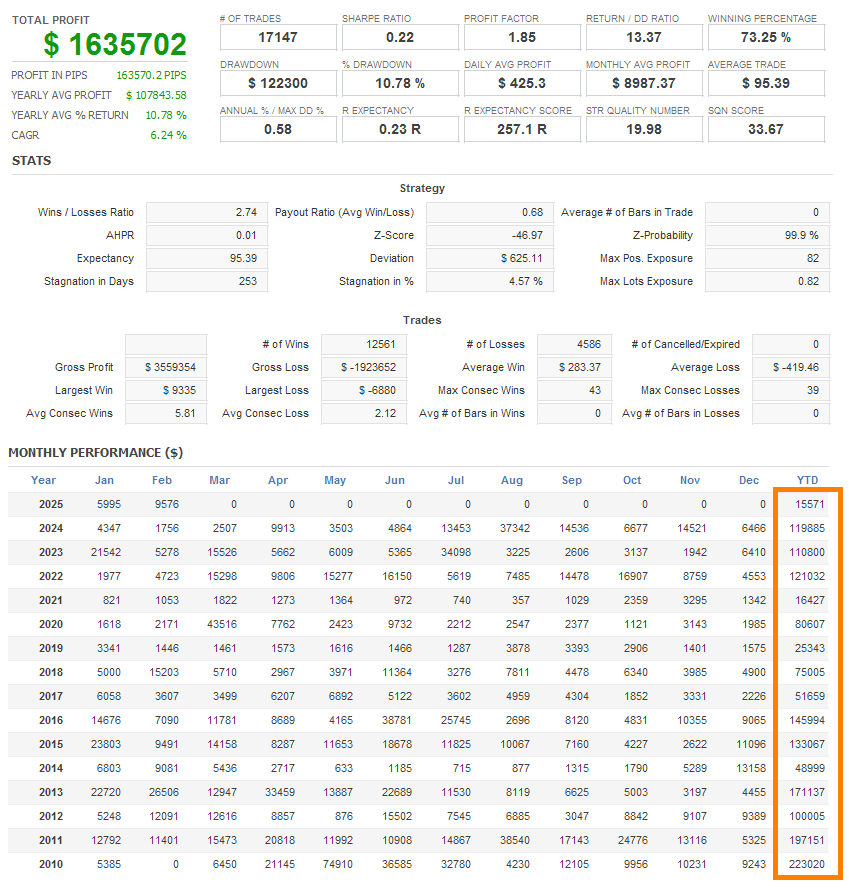Screen dimensions: 849x889
Task: Select the Max Pos. Exposure field 82
Action: click(767, 259)
